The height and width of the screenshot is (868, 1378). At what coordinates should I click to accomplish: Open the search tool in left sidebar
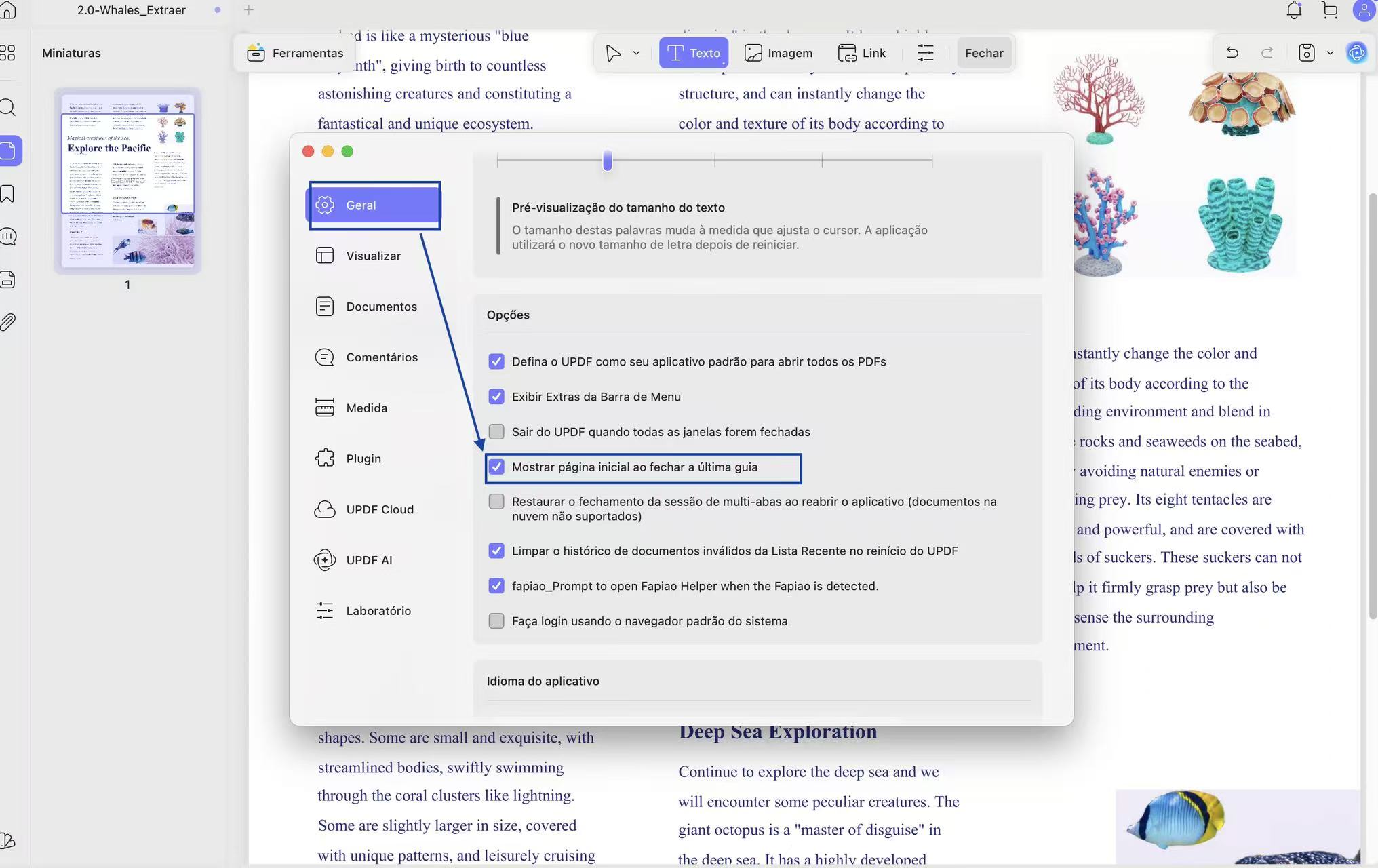(8, 107)
